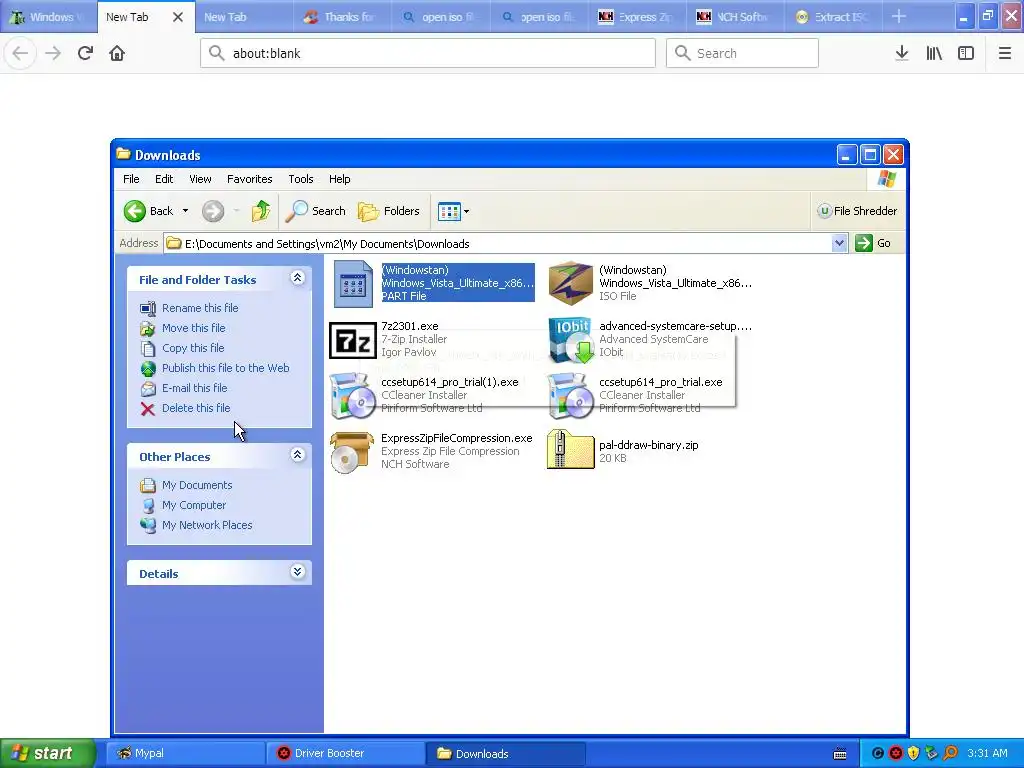Select the ExpressZipFileCompression.exe icon
Image resolution: width=1024 pixels, height=768 pixels.
[x=352, y=452]
